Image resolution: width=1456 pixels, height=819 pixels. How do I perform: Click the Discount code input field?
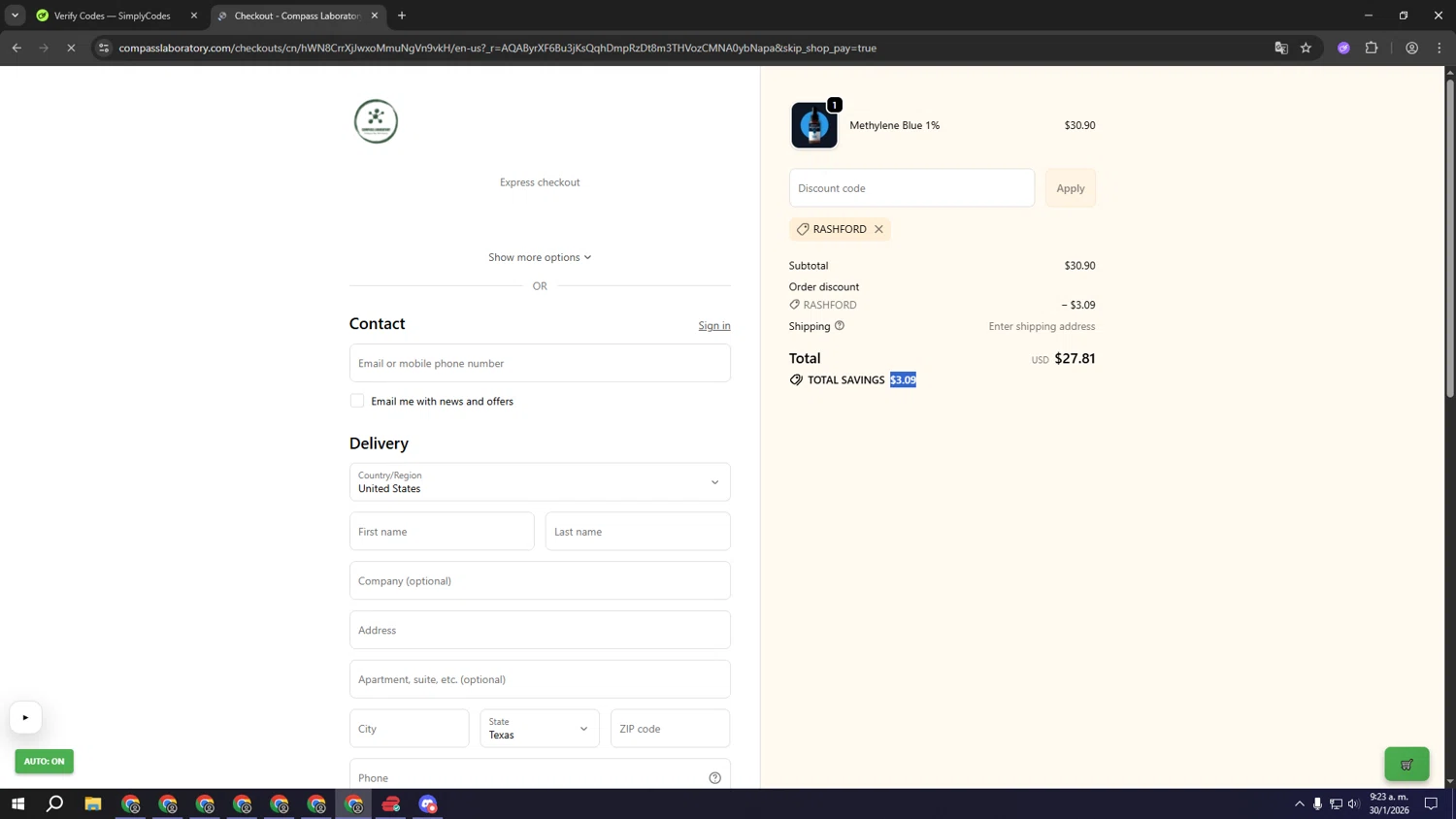[911, 188]
